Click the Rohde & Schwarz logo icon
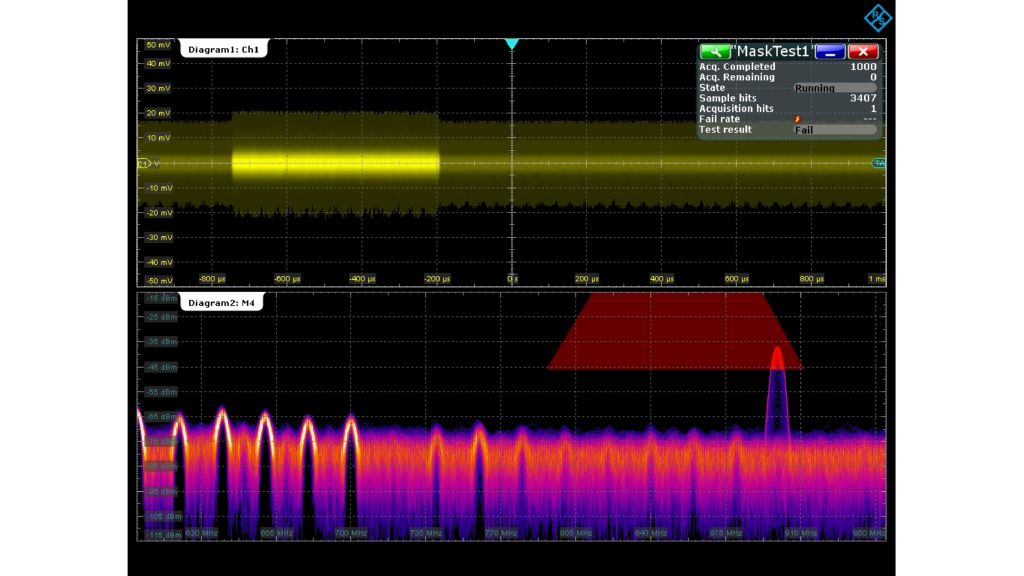The image size is (1024, 576). click(877, 18)
